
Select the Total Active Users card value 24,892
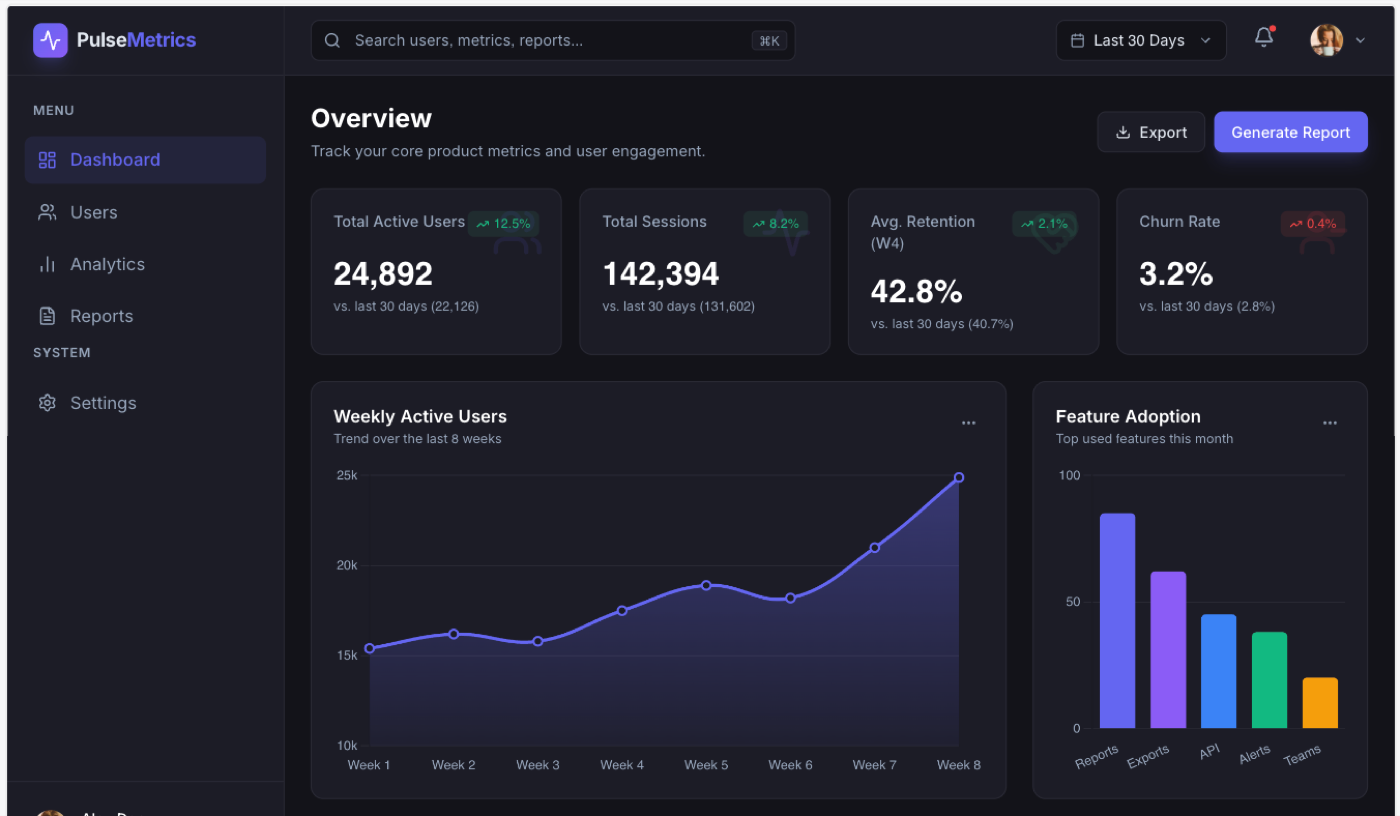click(x=383, y=274)
